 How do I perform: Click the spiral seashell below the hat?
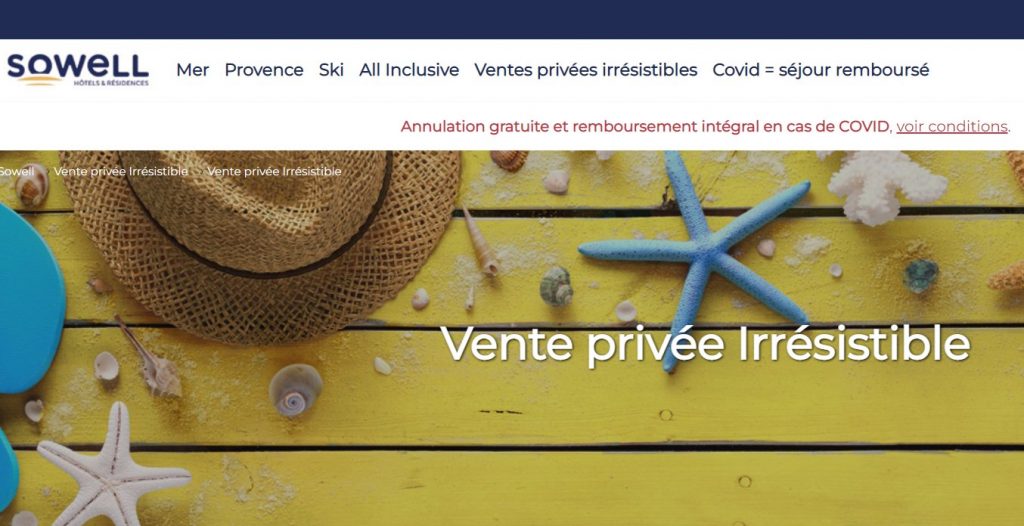point(296,390)
